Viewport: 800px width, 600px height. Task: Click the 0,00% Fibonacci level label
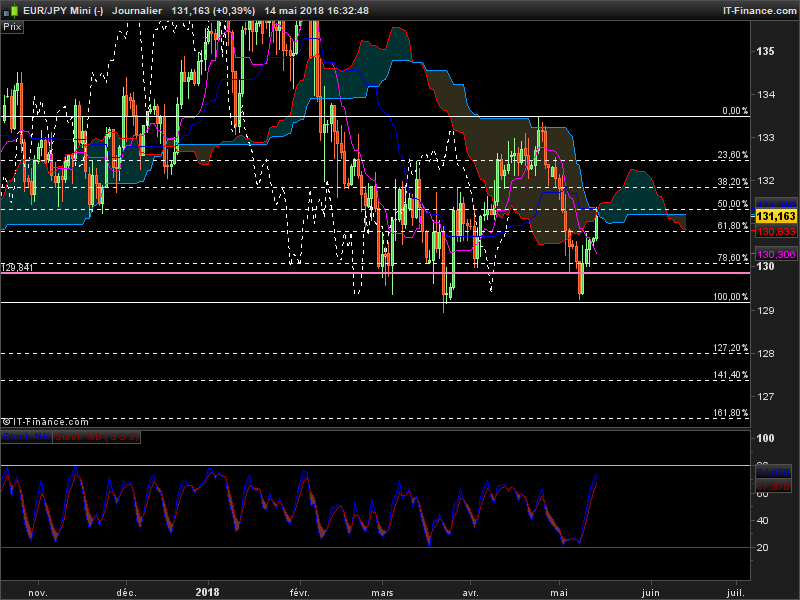click(x=735, y=111)
